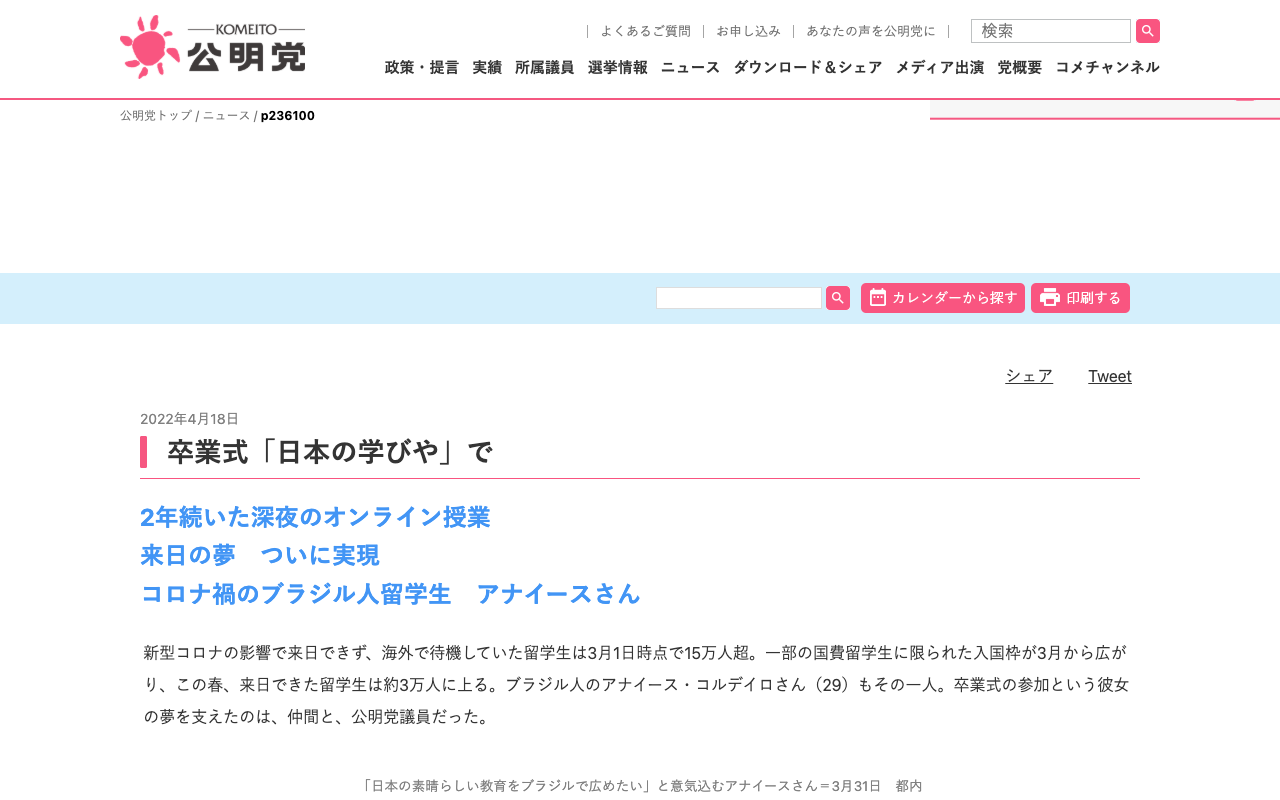This screenshot has width=1280, height=800.
Task: Click the news search magnifier button
Action: click(838, 298)
